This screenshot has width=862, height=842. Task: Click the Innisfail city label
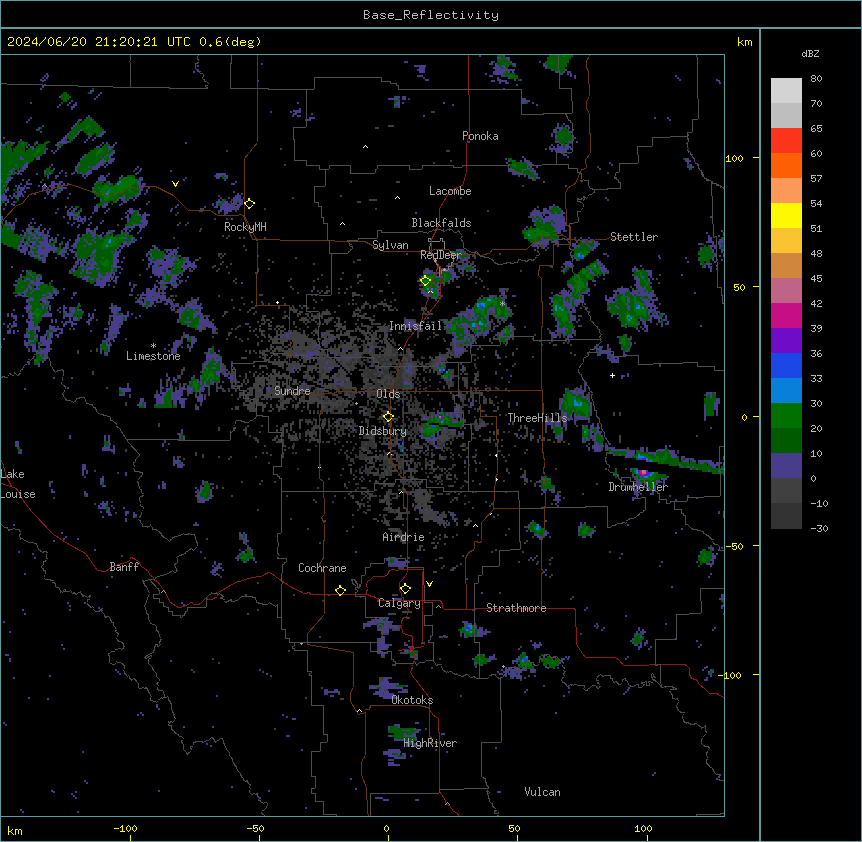(416, 326)
